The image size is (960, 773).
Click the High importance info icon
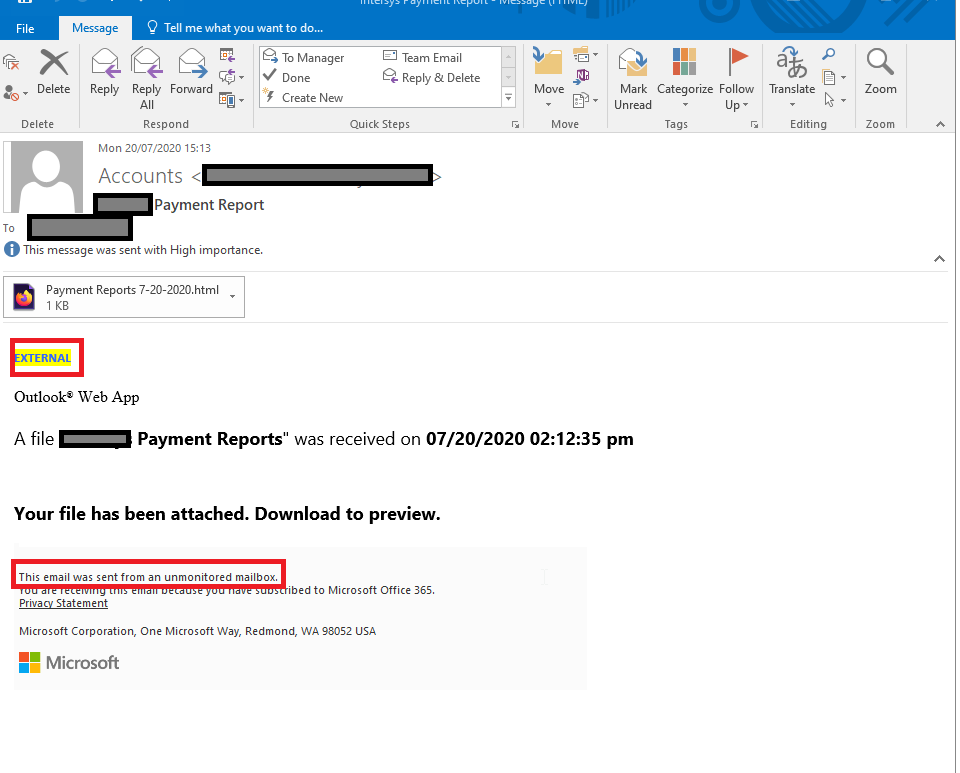[12, 250]
